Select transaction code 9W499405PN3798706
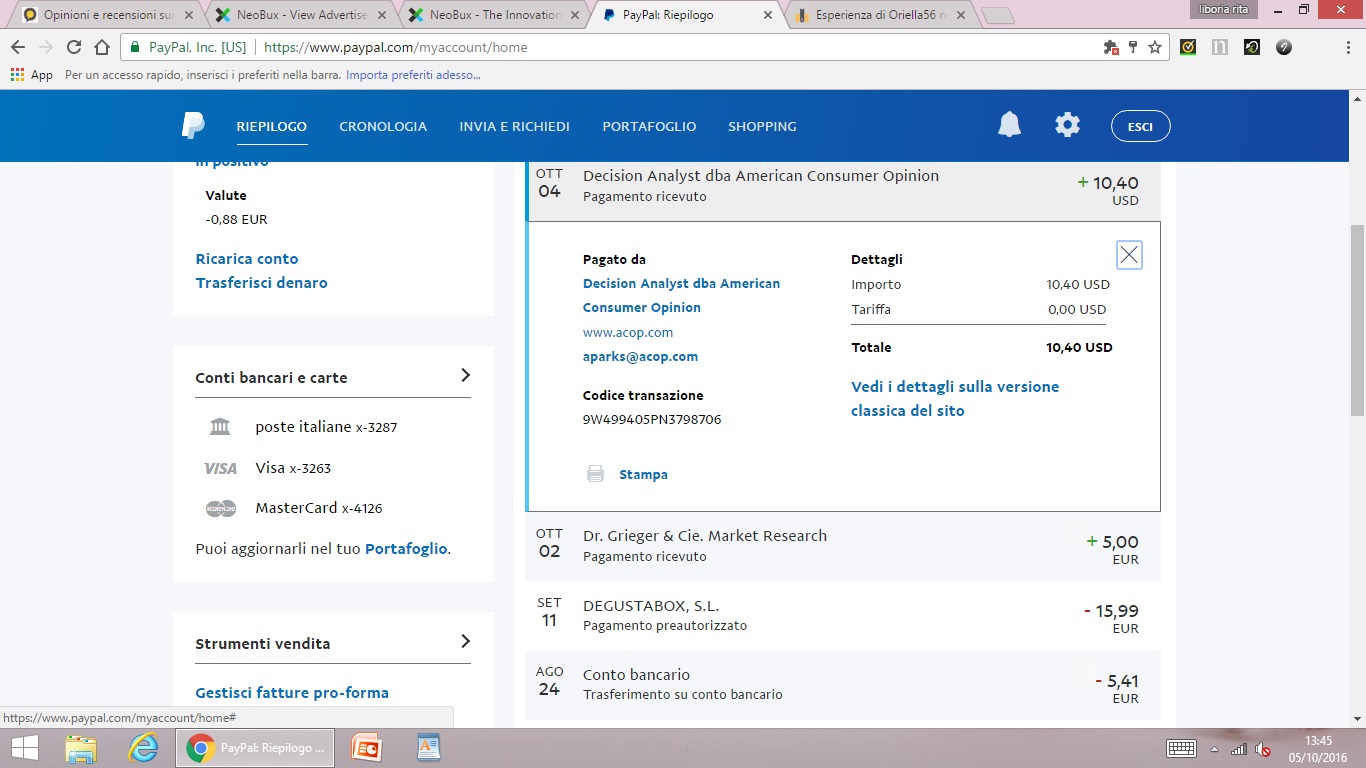 pyautogui.click(x=652, y=419)
